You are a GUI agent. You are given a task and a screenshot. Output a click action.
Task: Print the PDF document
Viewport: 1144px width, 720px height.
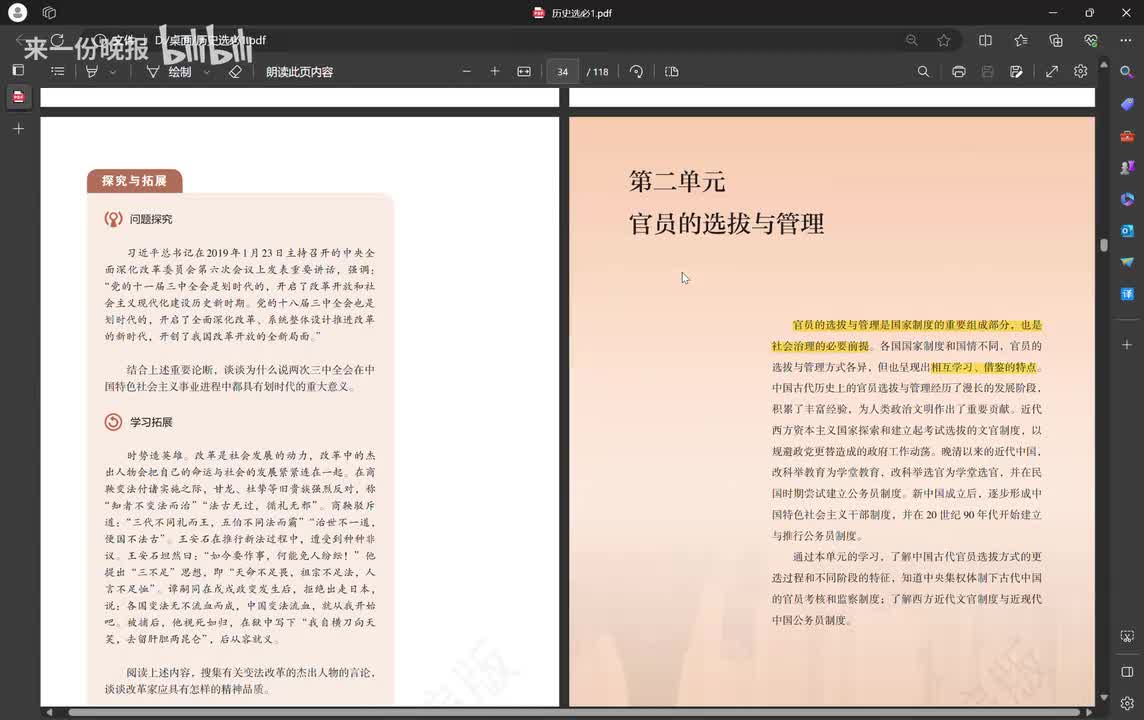point(959,71)
